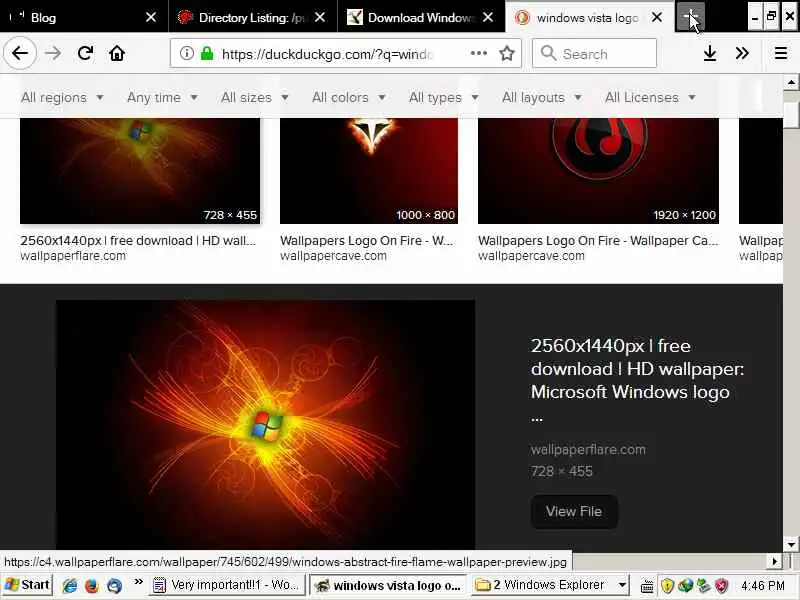This screenshot has height=600, width=800.
Task: Open the downloads arrow in the toolbar
Action: click(710, 53)
